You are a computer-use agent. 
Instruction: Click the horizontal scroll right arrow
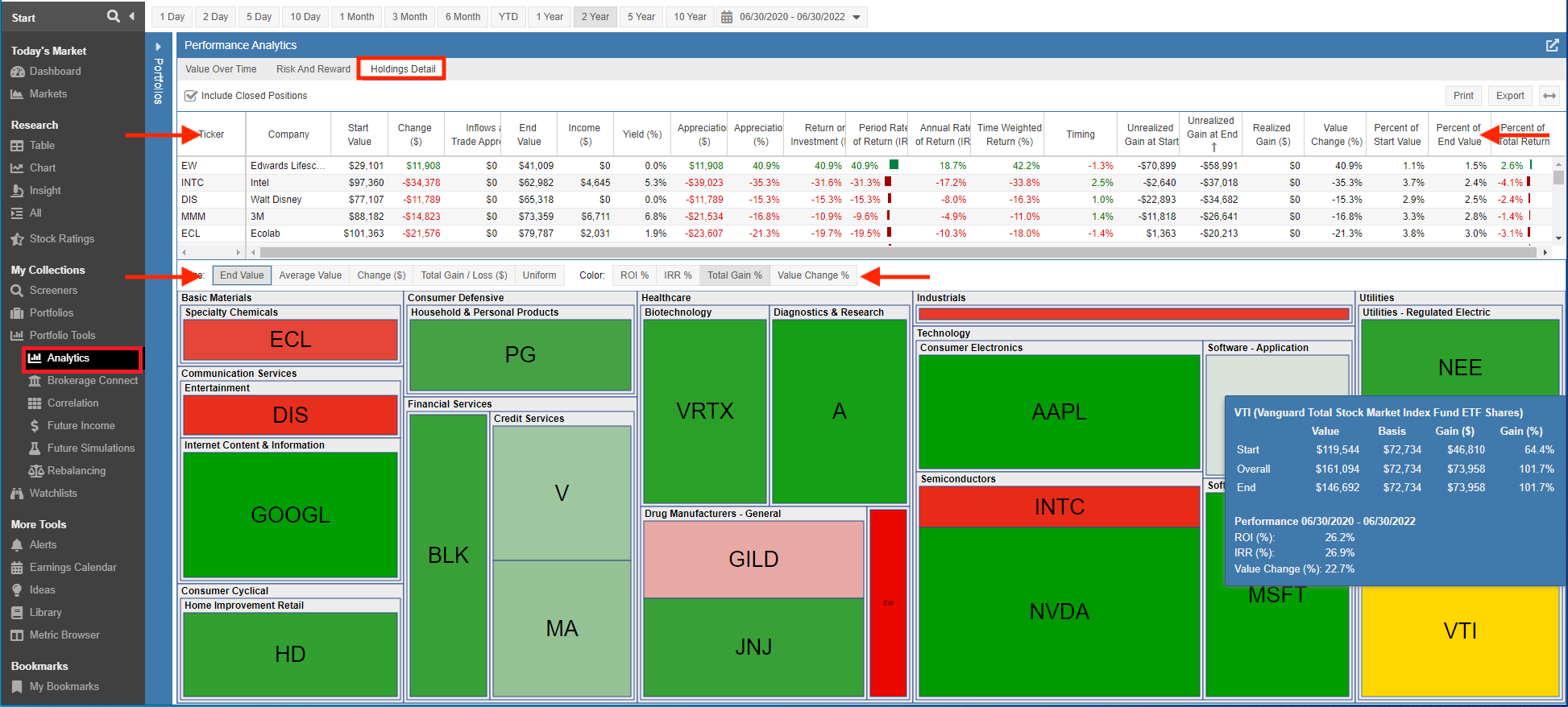pos(1545,252)
